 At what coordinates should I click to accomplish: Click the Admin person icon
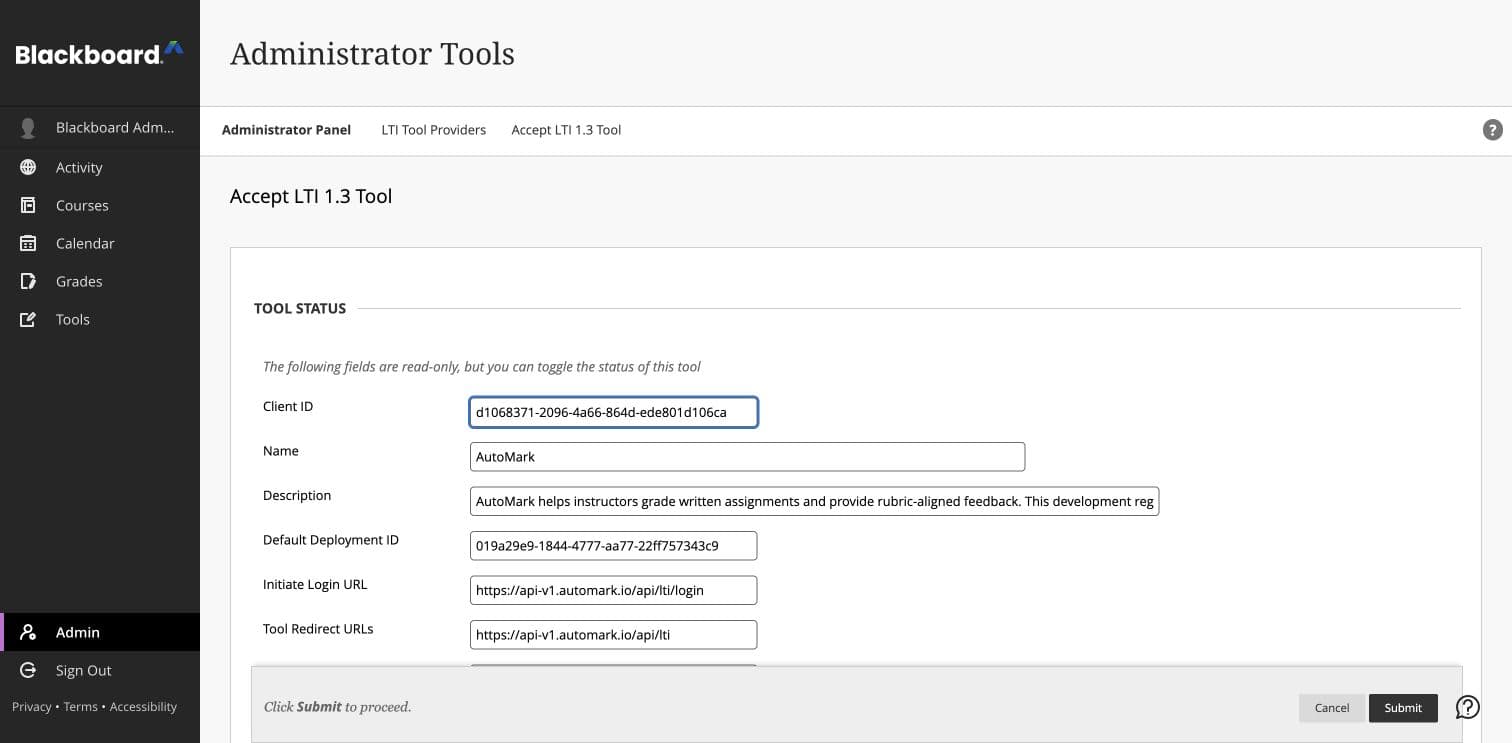[28, 632]
